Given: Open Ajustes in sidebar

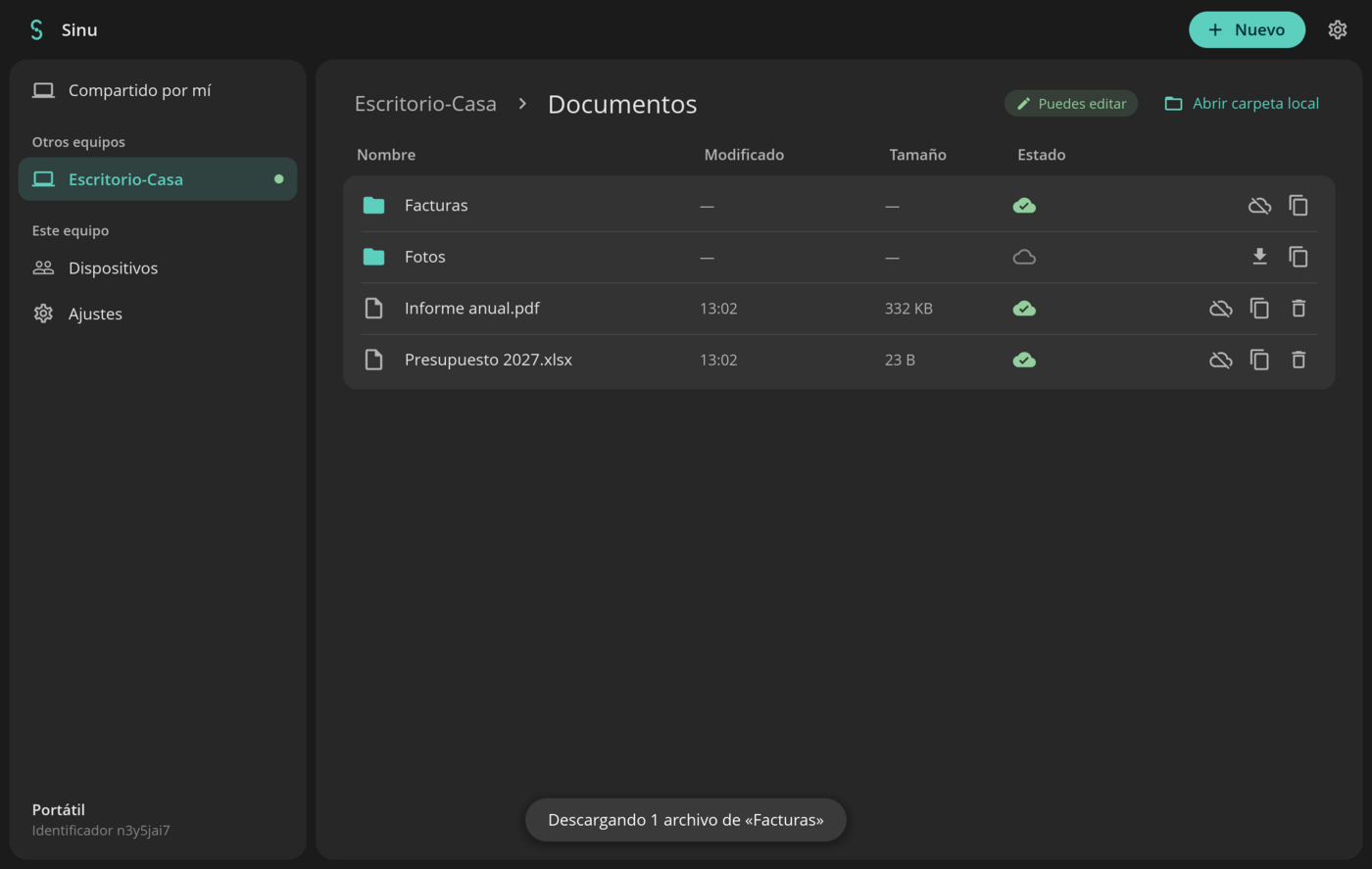Looking at the screenshot, I should [x=158, y=314].
